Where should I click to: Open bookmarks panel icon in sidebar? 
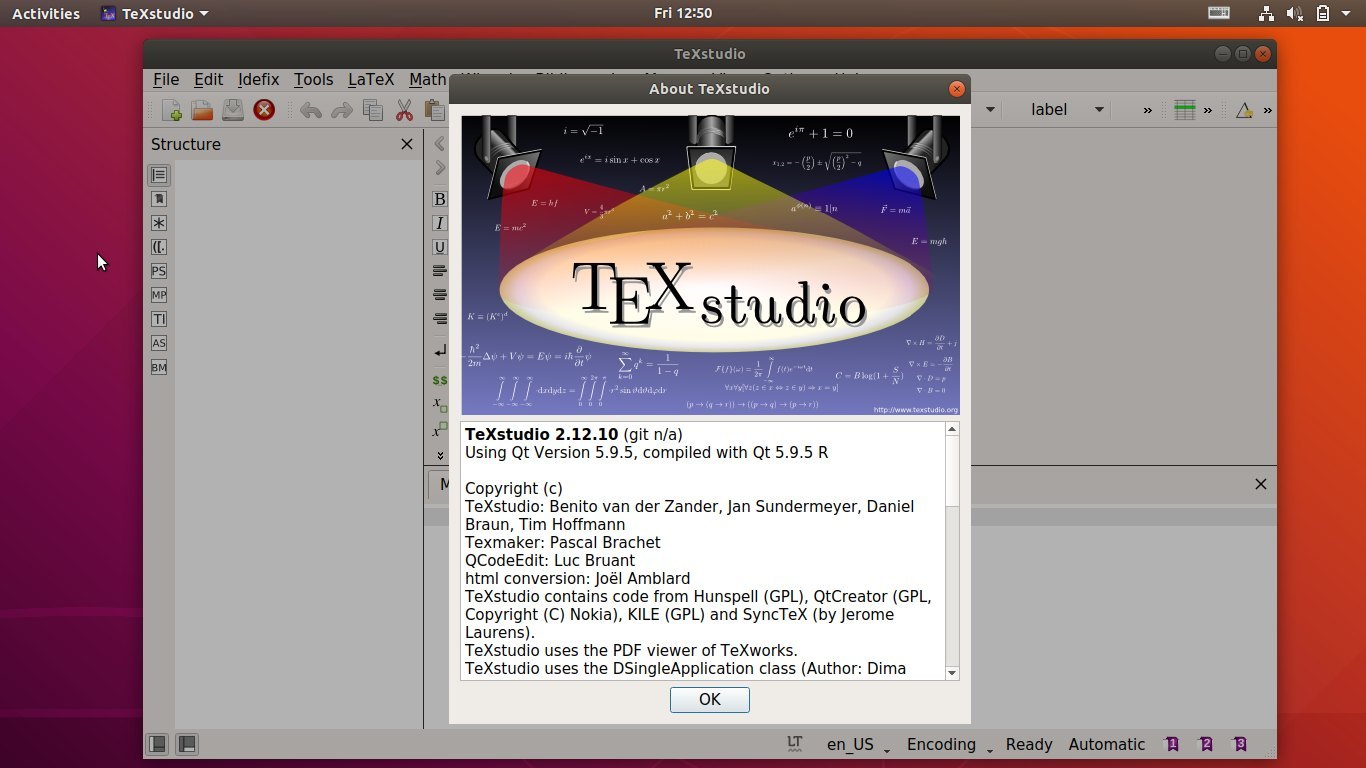point(158,199)
